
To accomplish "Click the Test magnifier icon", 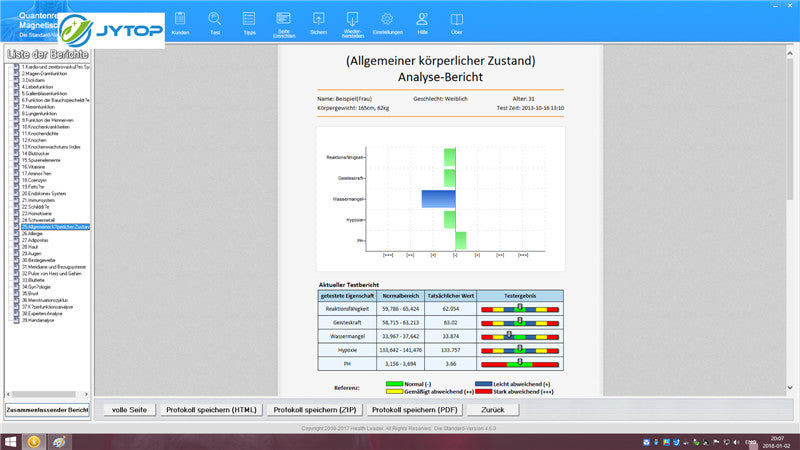I will point(214,22).
